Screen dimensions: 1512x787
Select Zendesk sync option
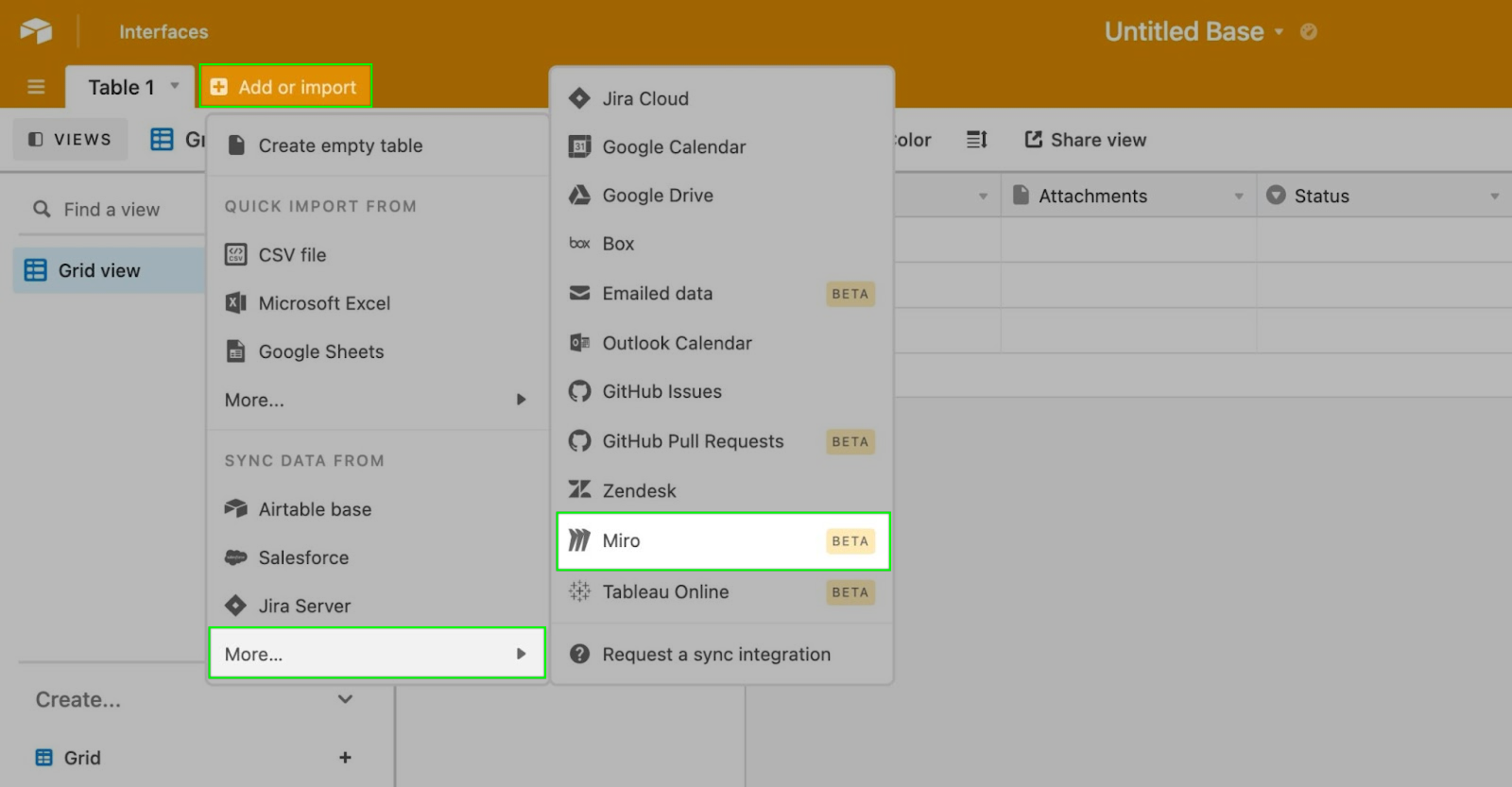coord(722,490)
